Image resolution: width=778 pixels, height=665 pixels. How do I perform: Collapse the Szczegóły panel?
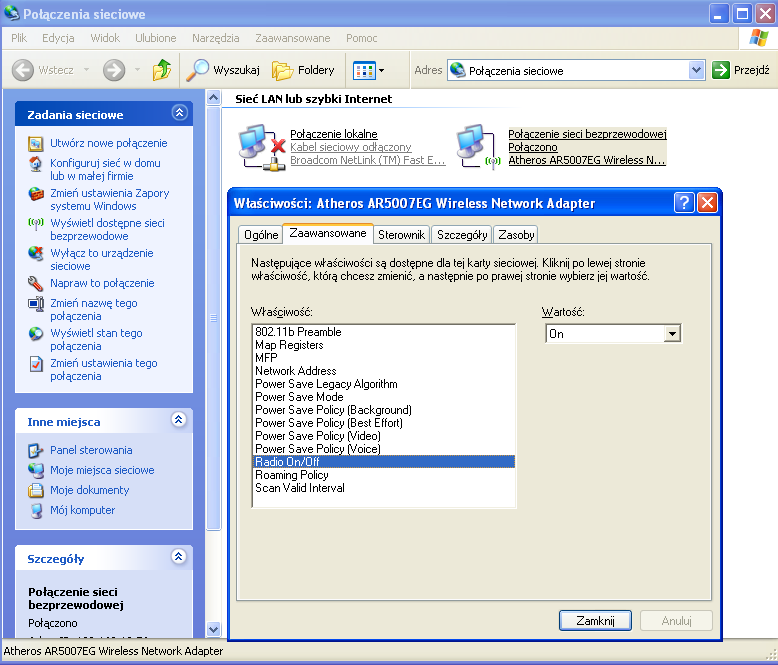(x=179, y=557)
